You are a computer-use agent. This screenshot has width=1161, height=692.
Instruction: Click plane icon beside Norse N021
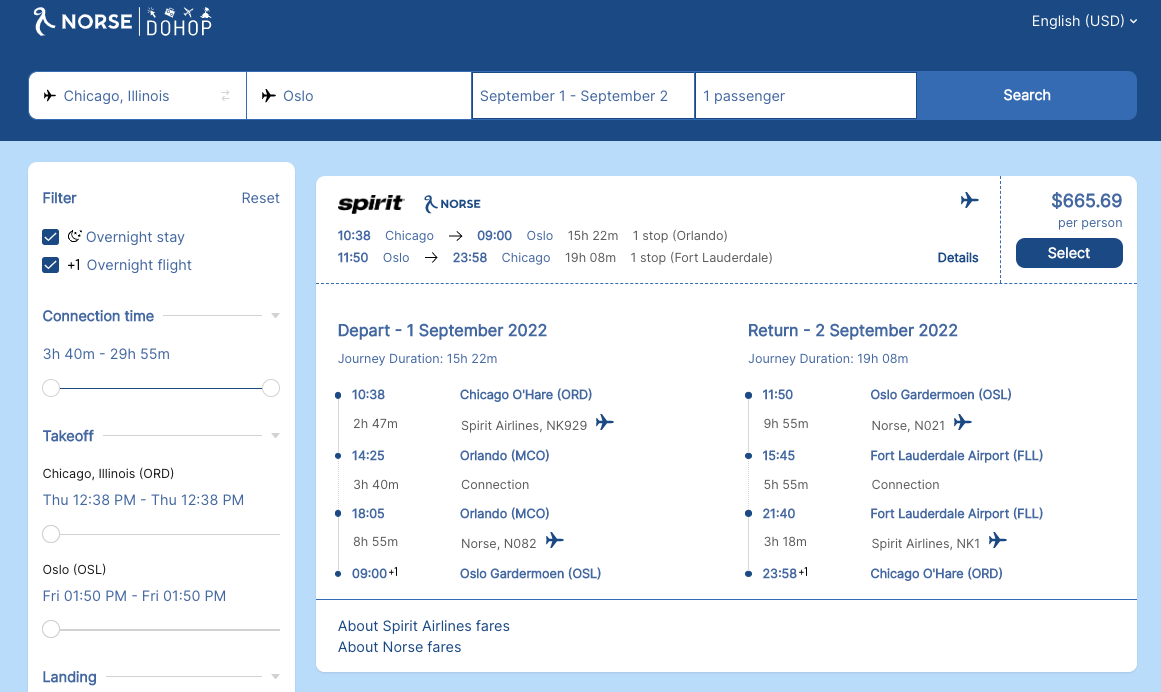(962, 423)
